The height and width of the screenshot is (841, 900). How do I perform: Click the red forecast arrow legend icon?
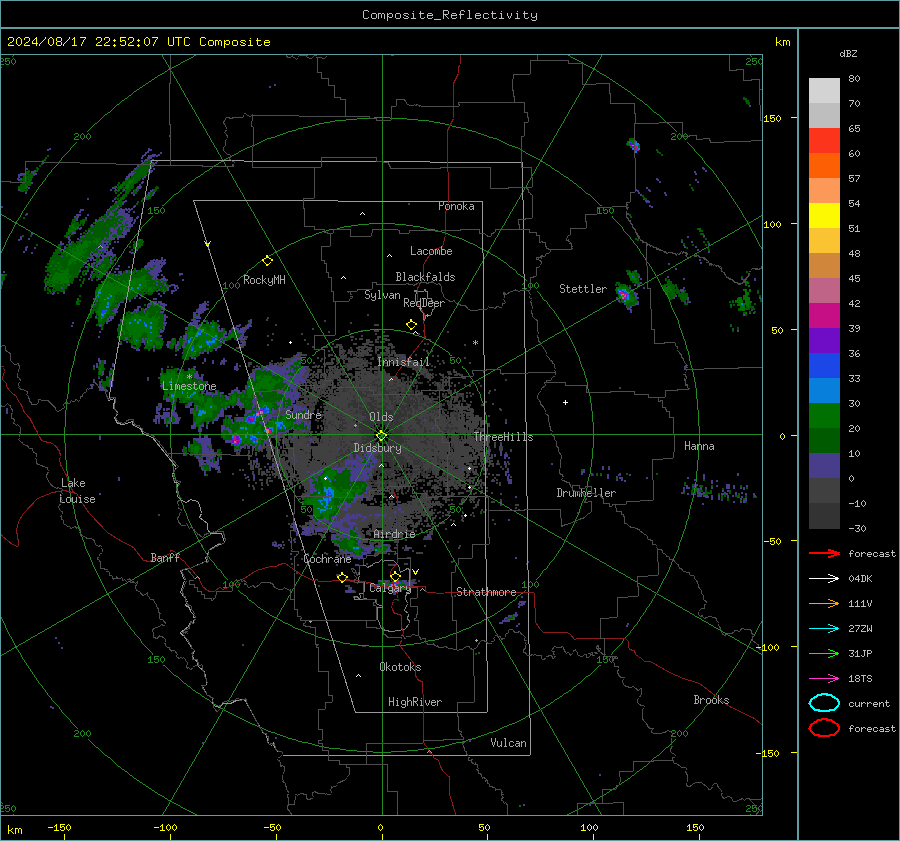[824, 553]
